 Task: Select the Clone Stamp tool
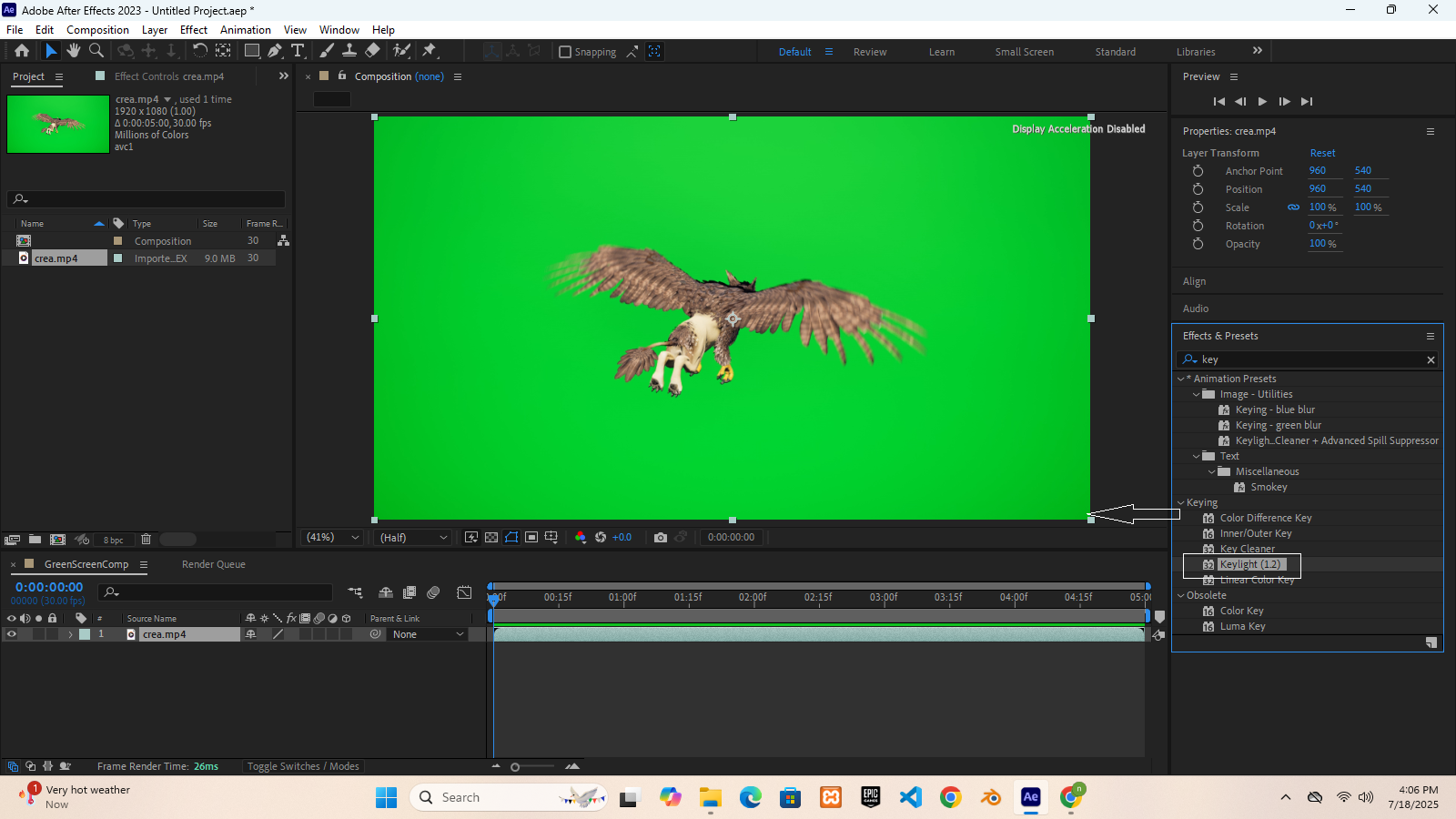[x=349, y=51]
